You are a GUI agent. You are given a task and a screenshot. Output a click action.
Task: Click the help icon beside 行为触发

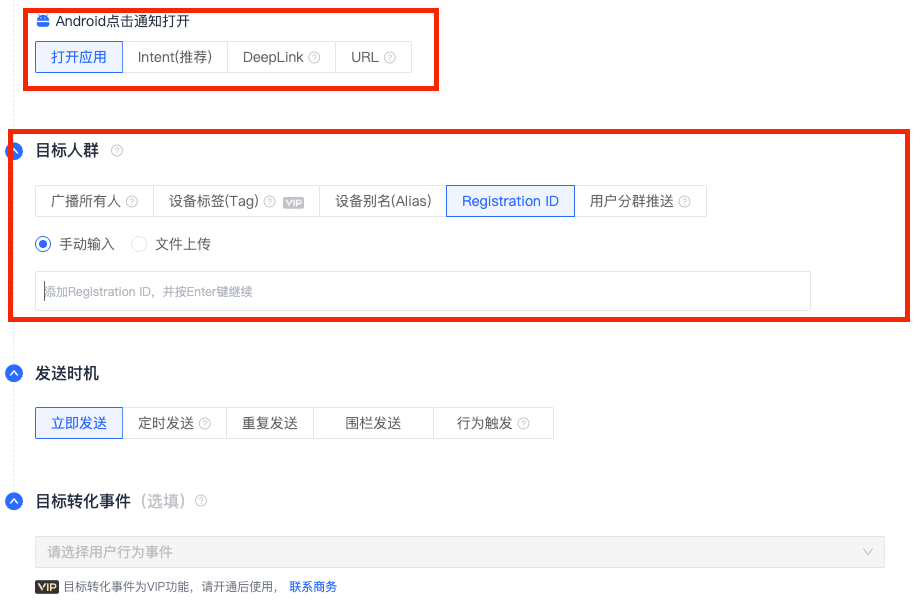pyautogui.click(x=524, y=424)
